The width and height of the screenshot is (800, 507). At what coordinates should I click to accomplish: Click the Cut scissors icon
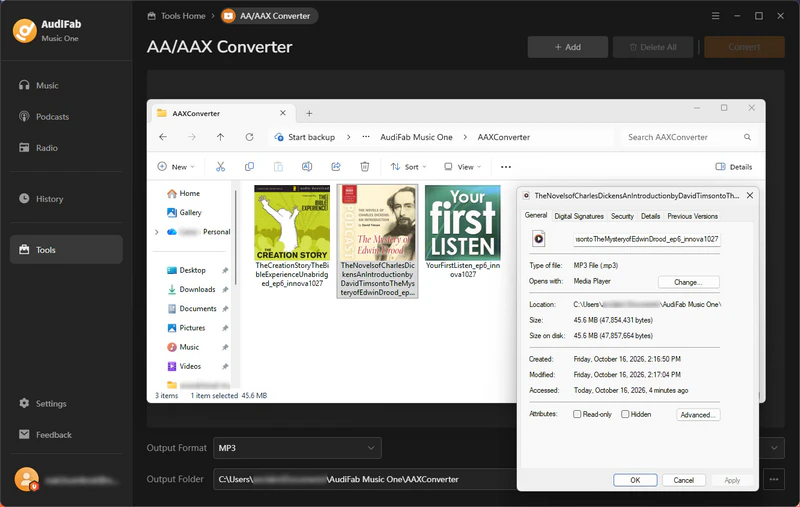[x=220, y=167]
